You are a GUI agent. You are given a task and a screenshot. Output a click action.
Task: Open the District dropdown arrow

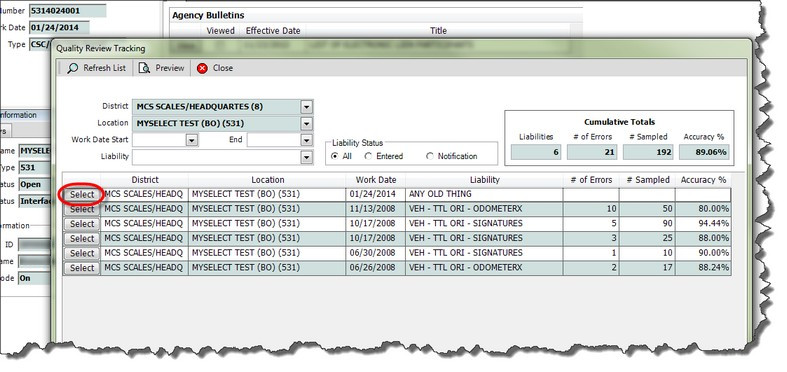tap(307, 107)
